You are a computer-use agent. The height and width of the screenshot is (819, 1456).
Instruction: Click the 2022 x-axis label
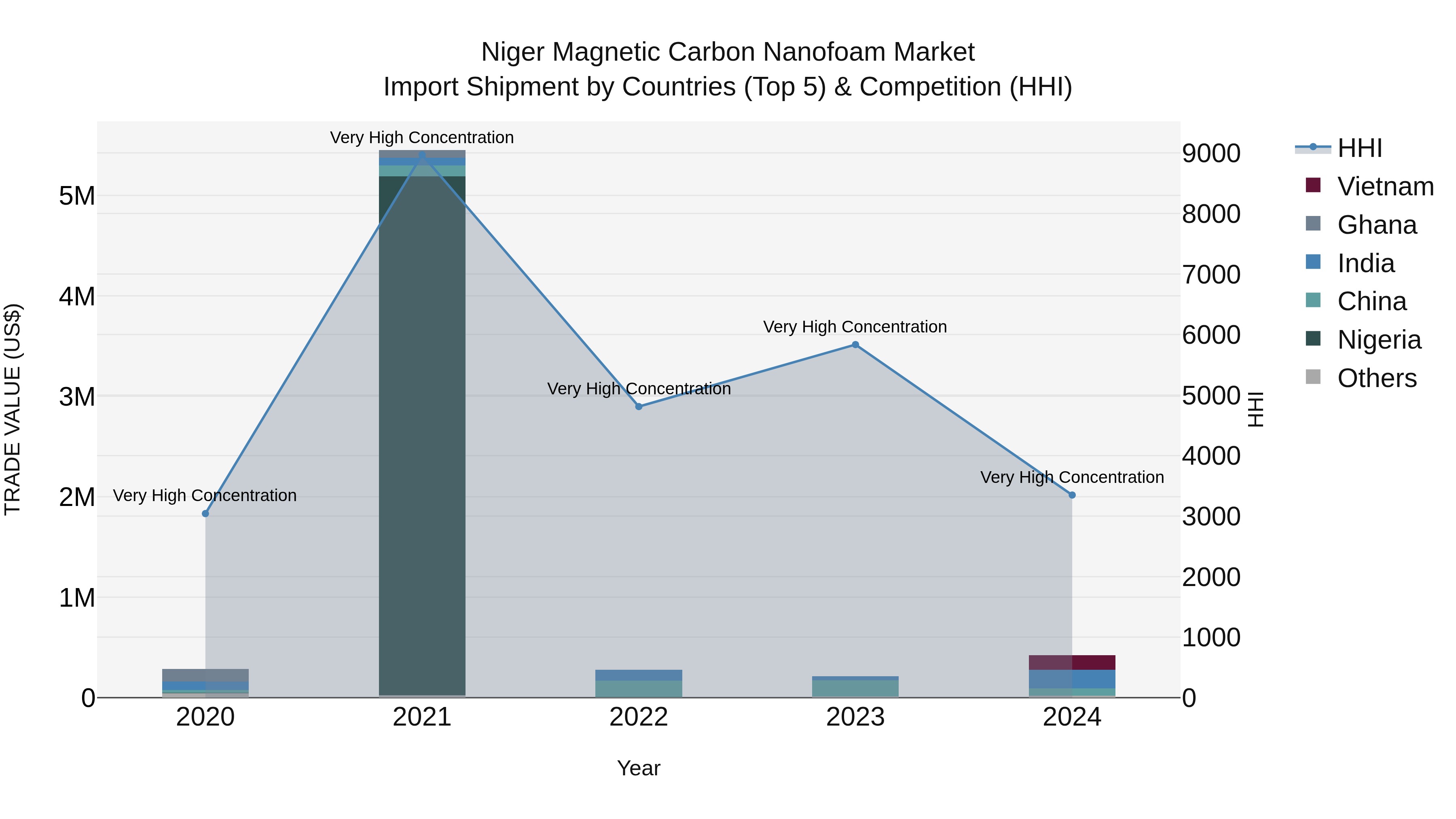click(639, 717)
